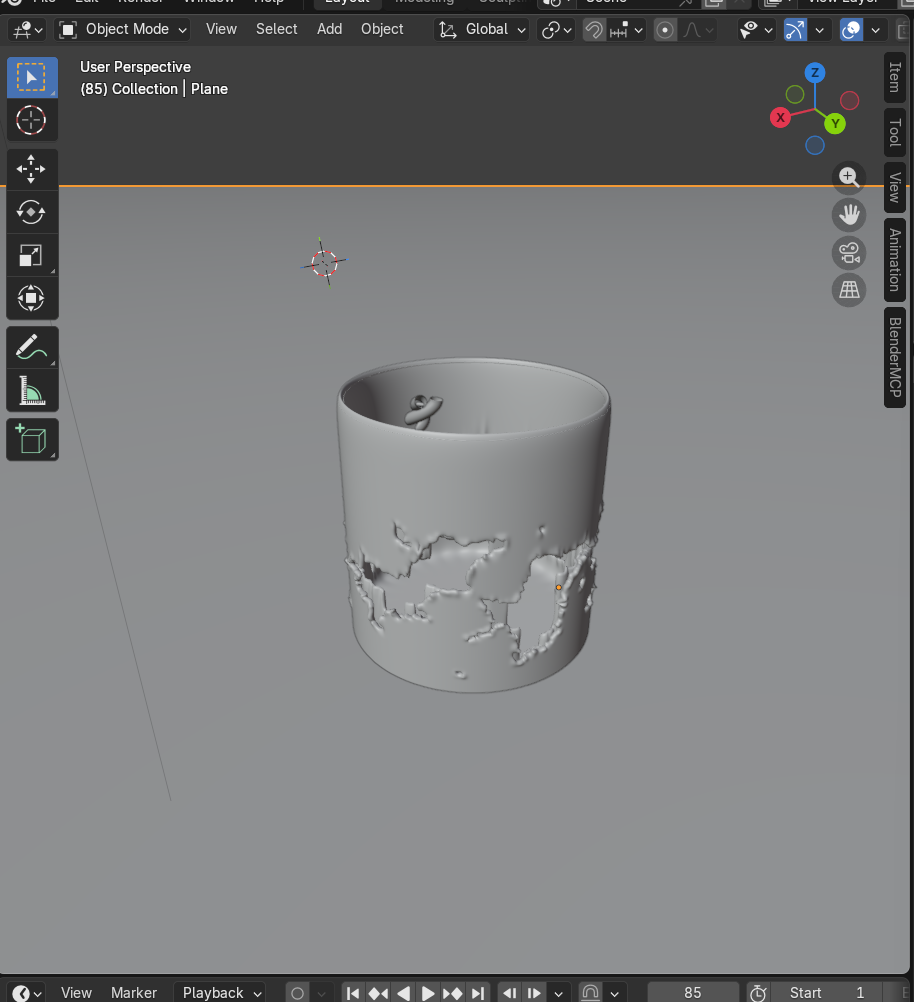Select the Cursor tool
This screenshot has height=1002, width=914.
(x=32, y=120)
